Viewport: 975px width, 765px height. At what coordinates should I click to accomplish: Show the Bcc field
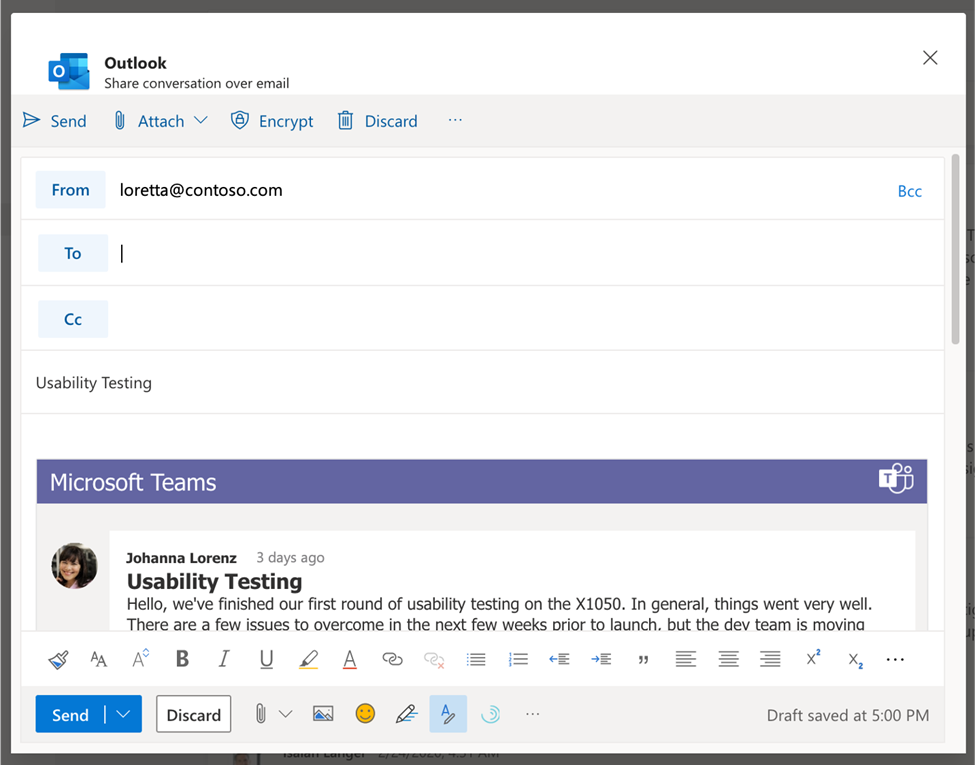909,192
